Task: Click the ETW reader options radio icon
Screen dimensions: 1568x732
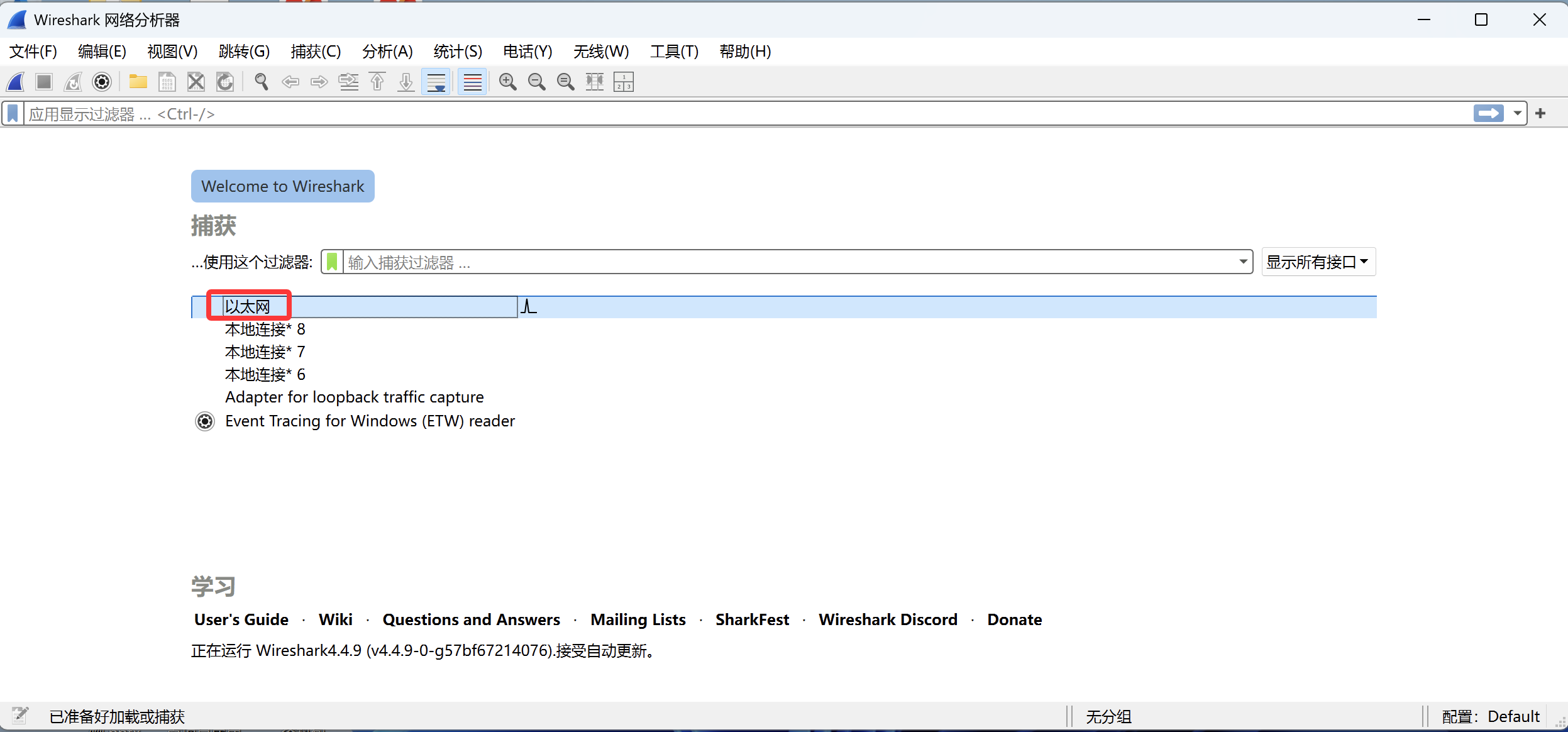Action: [x=205, y=421]
